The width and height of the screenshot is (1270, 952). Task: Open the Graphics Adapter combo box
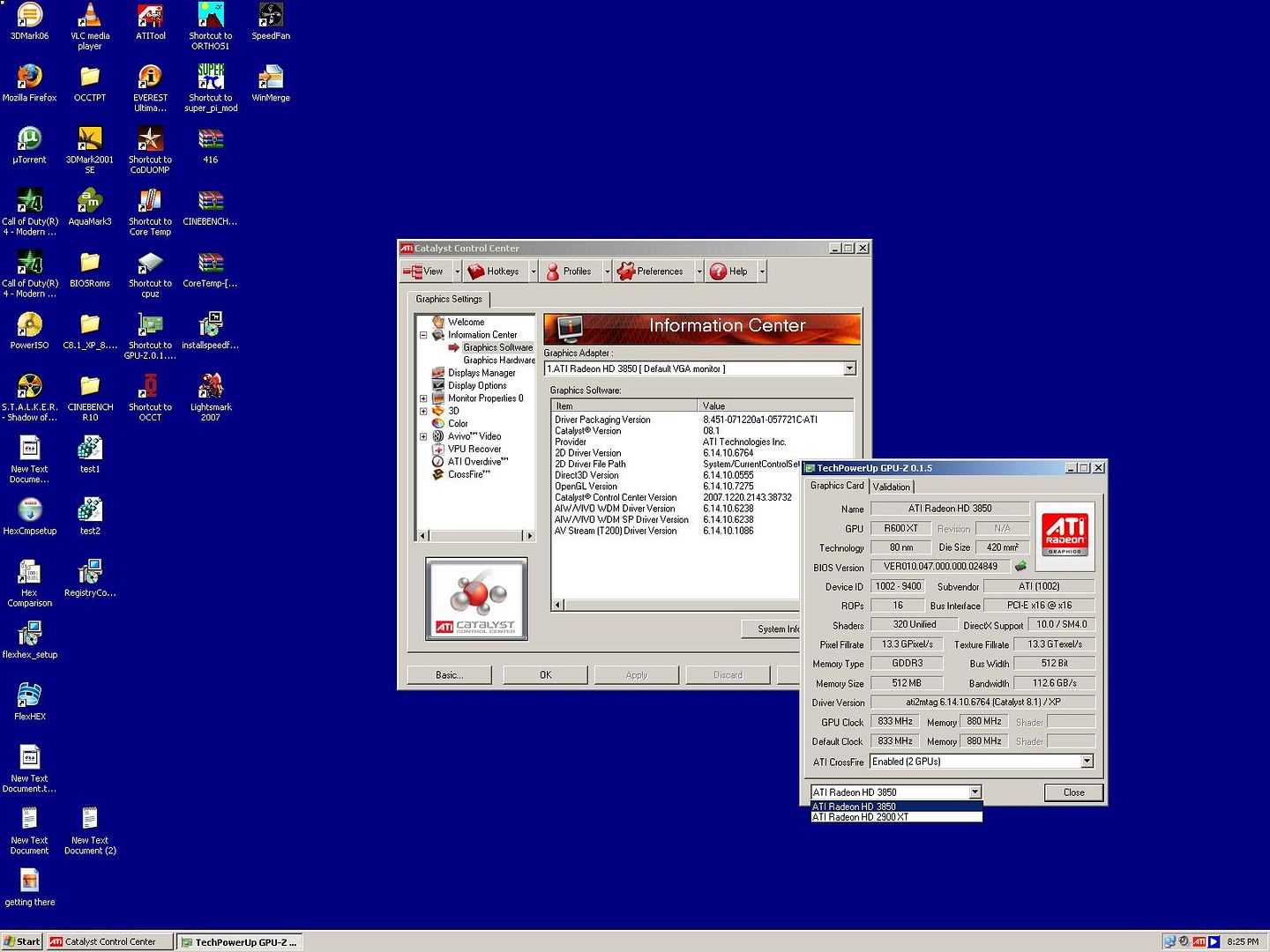(700, 368)
